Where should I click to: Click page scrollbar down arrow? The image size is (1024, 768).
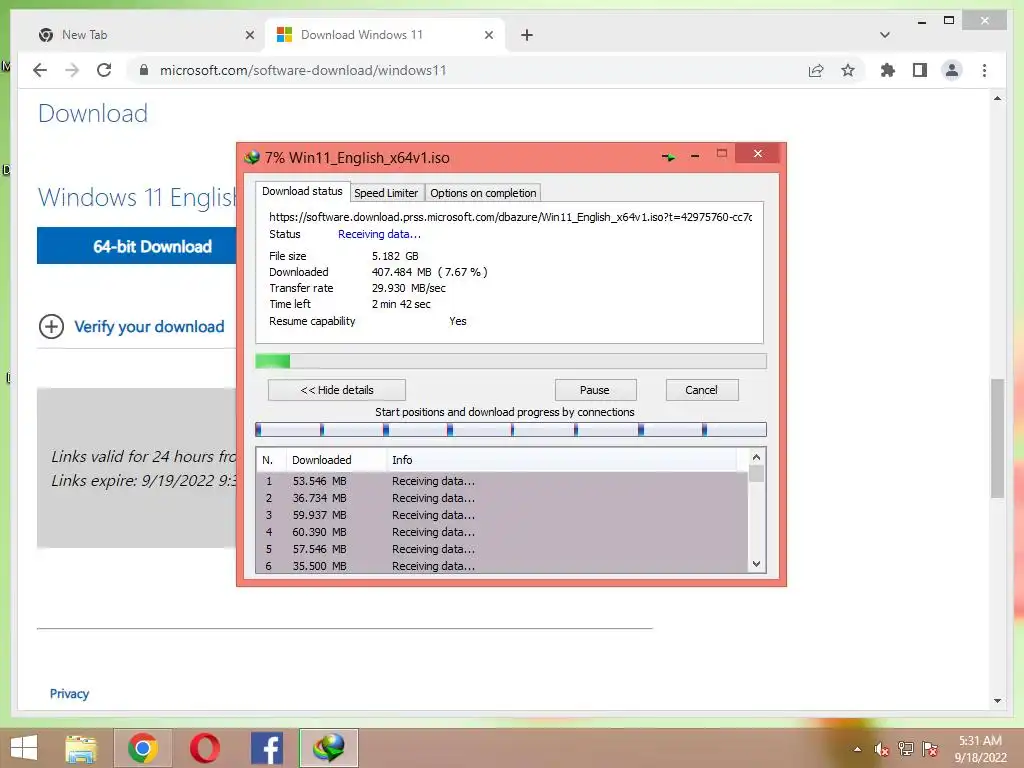[x=997, y=701]
